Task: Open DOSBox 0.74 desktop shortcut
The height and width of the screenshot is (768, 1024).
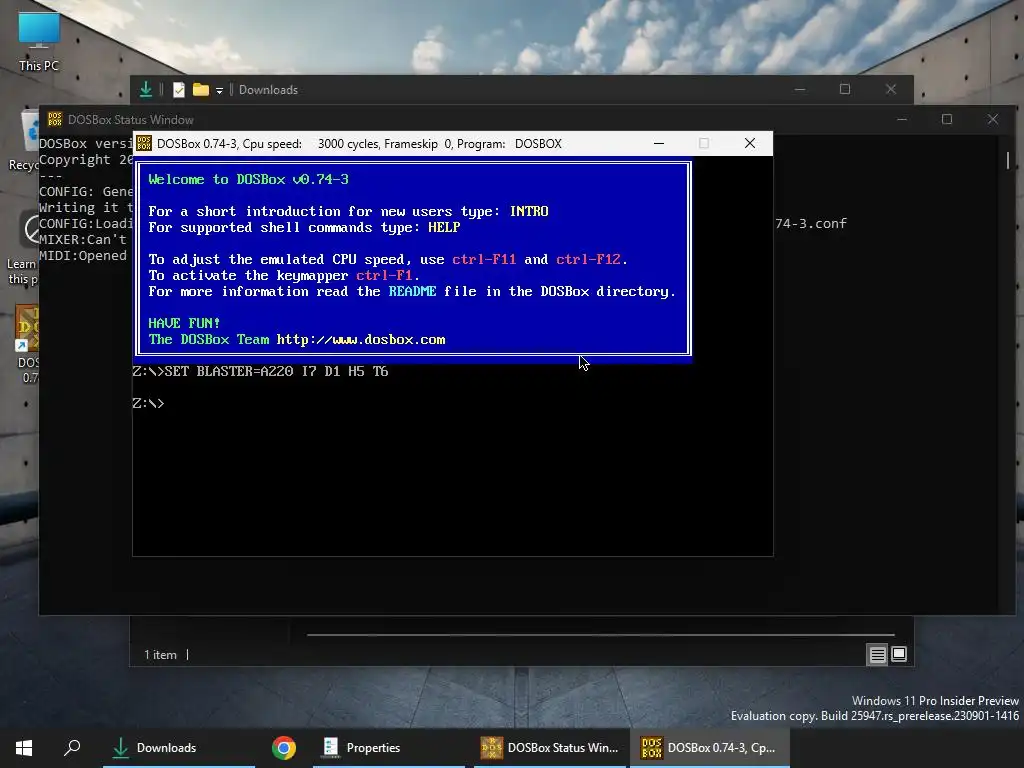Action: [x=27, y=344]
